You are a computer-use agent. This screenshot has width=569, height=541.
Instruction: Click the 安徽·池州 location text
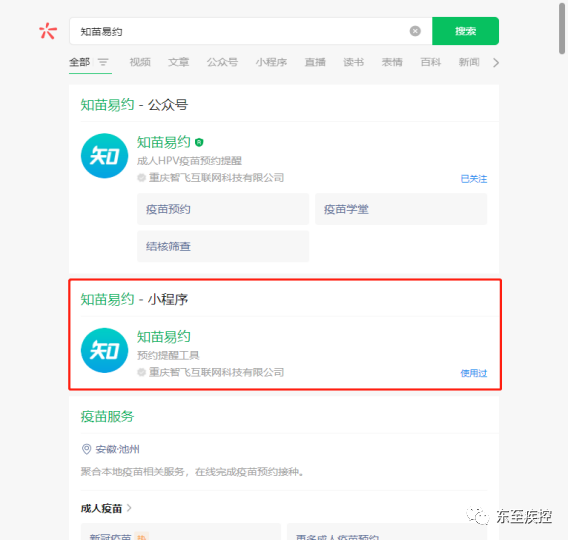pyautogui.click(x=117, y=450)
